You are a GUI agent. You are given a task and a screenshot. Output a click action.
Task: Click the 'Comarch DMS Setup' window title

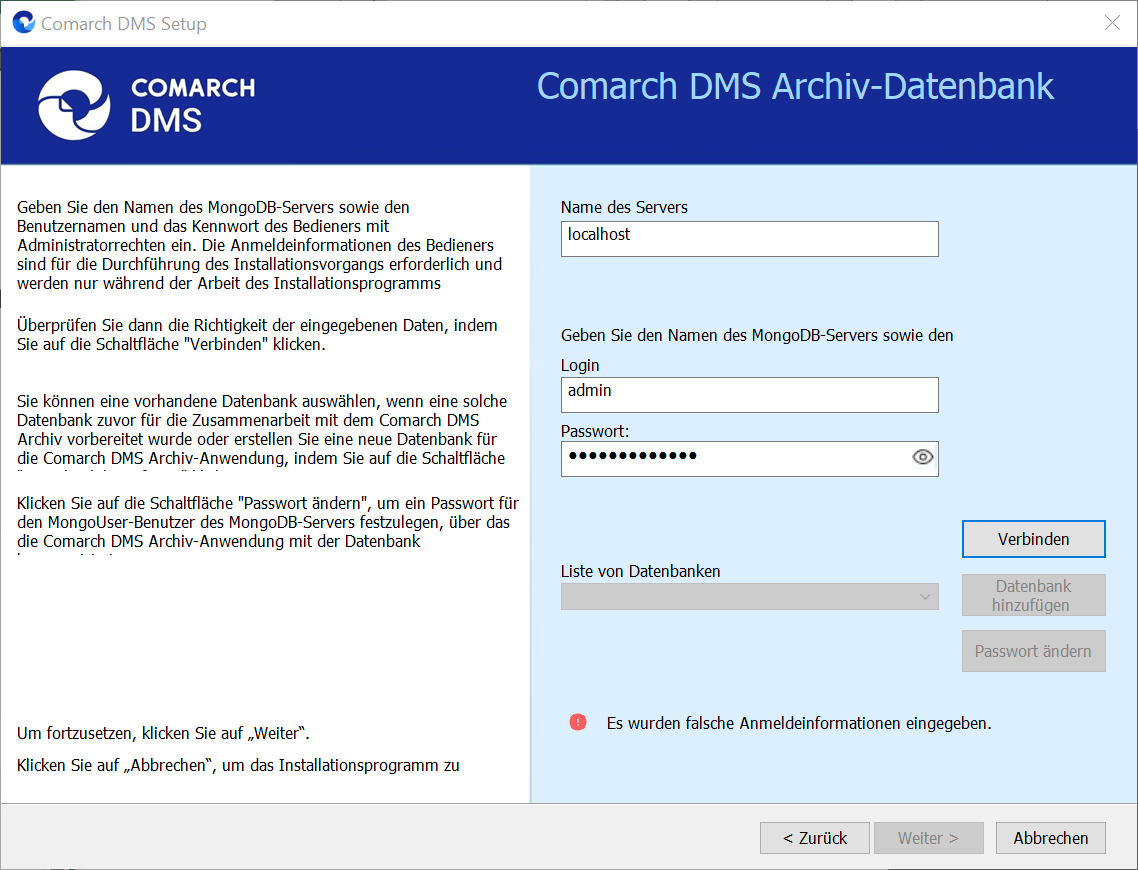point(124,24)
